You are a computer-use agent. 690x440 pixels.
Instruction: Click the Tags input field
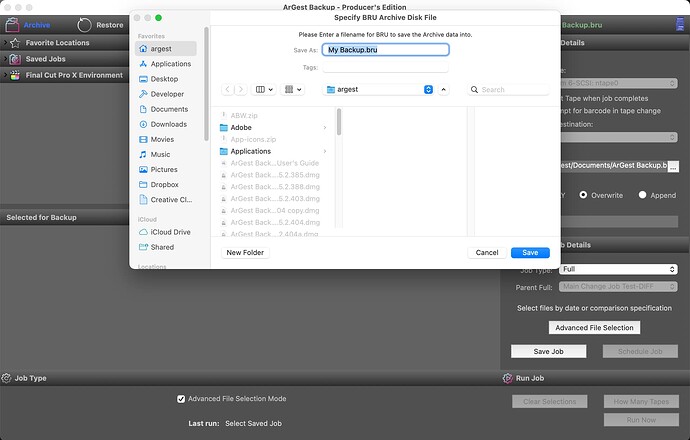click(385, 67)
